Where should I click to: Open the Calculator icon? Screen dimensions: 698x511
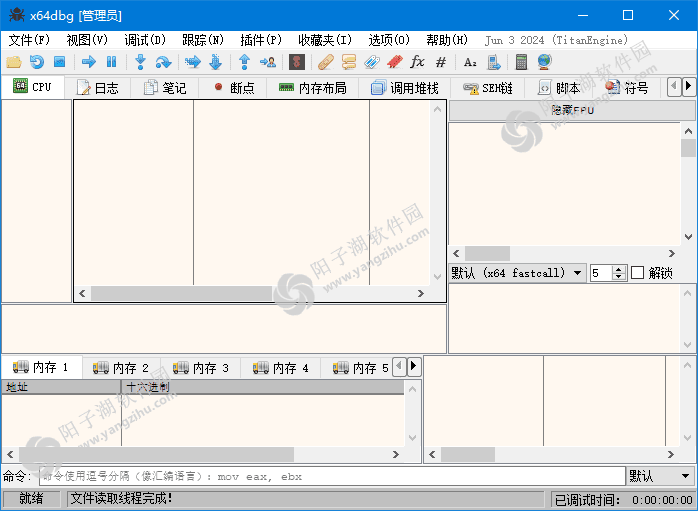[521, 62]
